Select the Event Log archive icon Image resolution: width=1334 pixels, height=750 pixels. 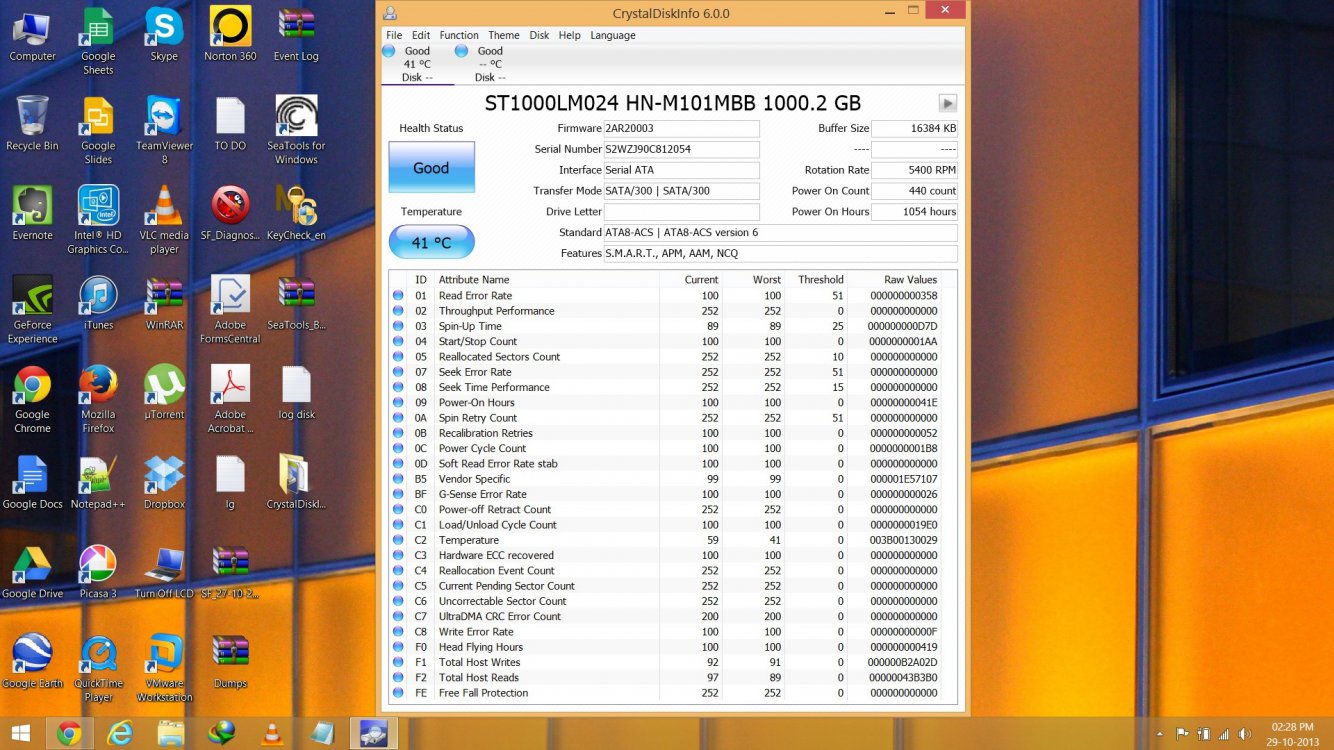296,34
